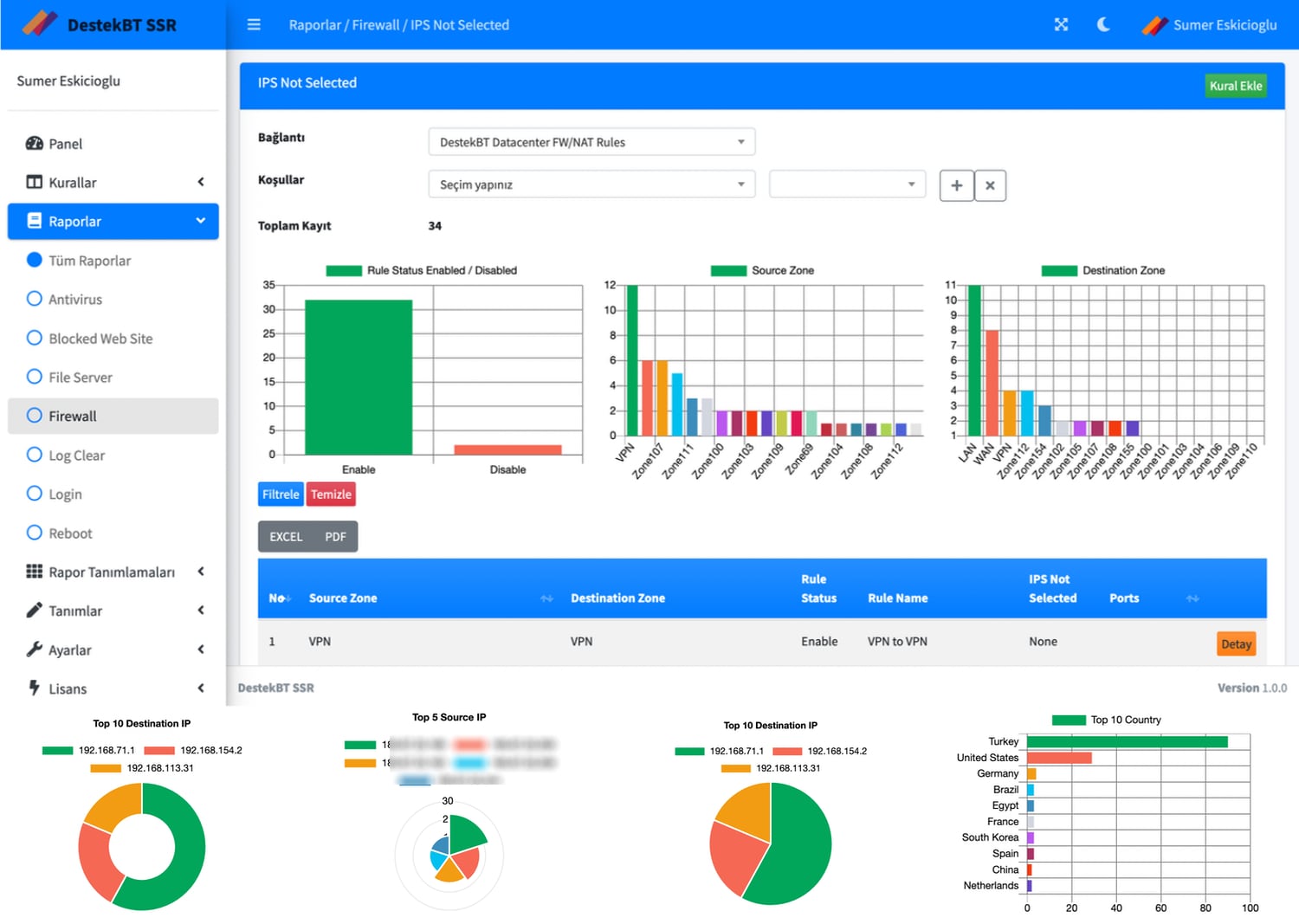
Task: Click Source Zone chart legend swatch
Action: [728, 270]
